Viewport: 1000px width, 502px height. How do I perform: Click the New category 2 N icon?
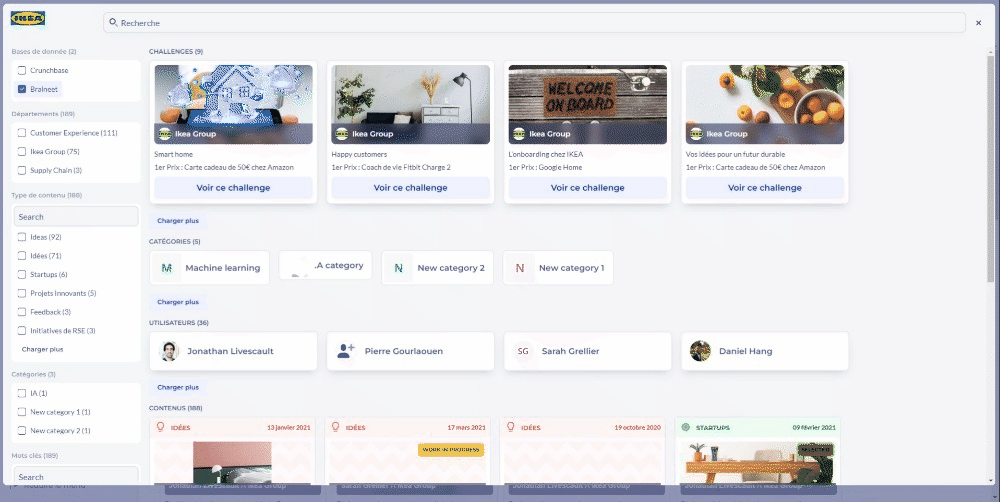point(399,268)
